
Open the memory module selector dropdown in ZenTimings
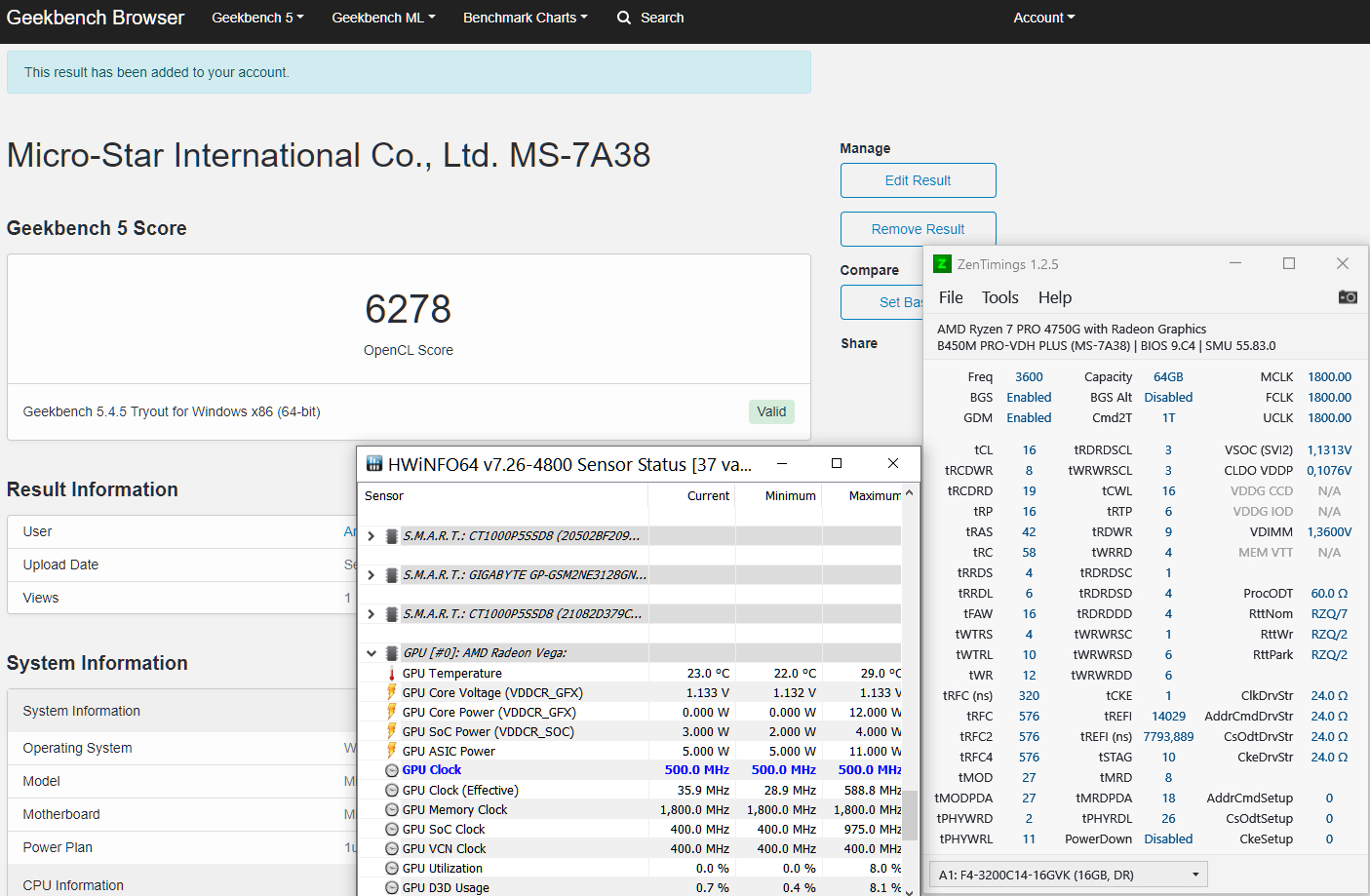[1069, 875]
